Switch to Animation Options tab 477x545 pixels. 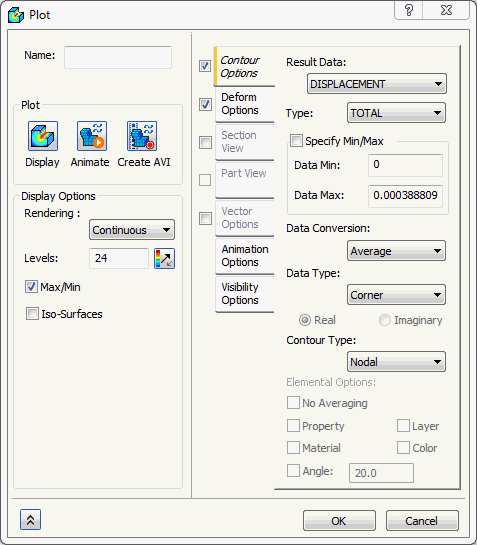pyautogui.click(x=245, y=255)
